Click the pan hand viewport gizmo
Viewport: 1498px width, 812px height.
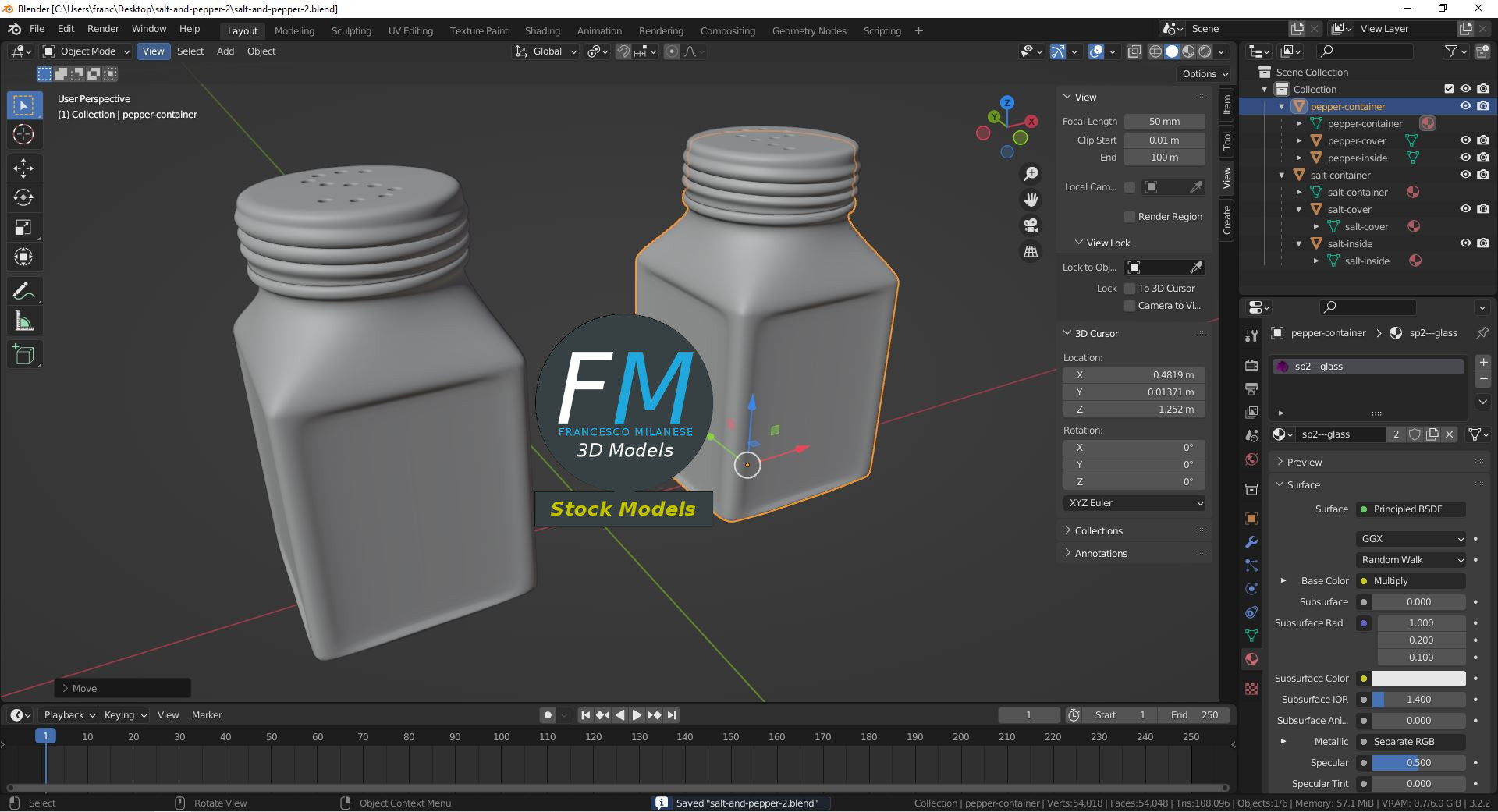point(1031,200)
